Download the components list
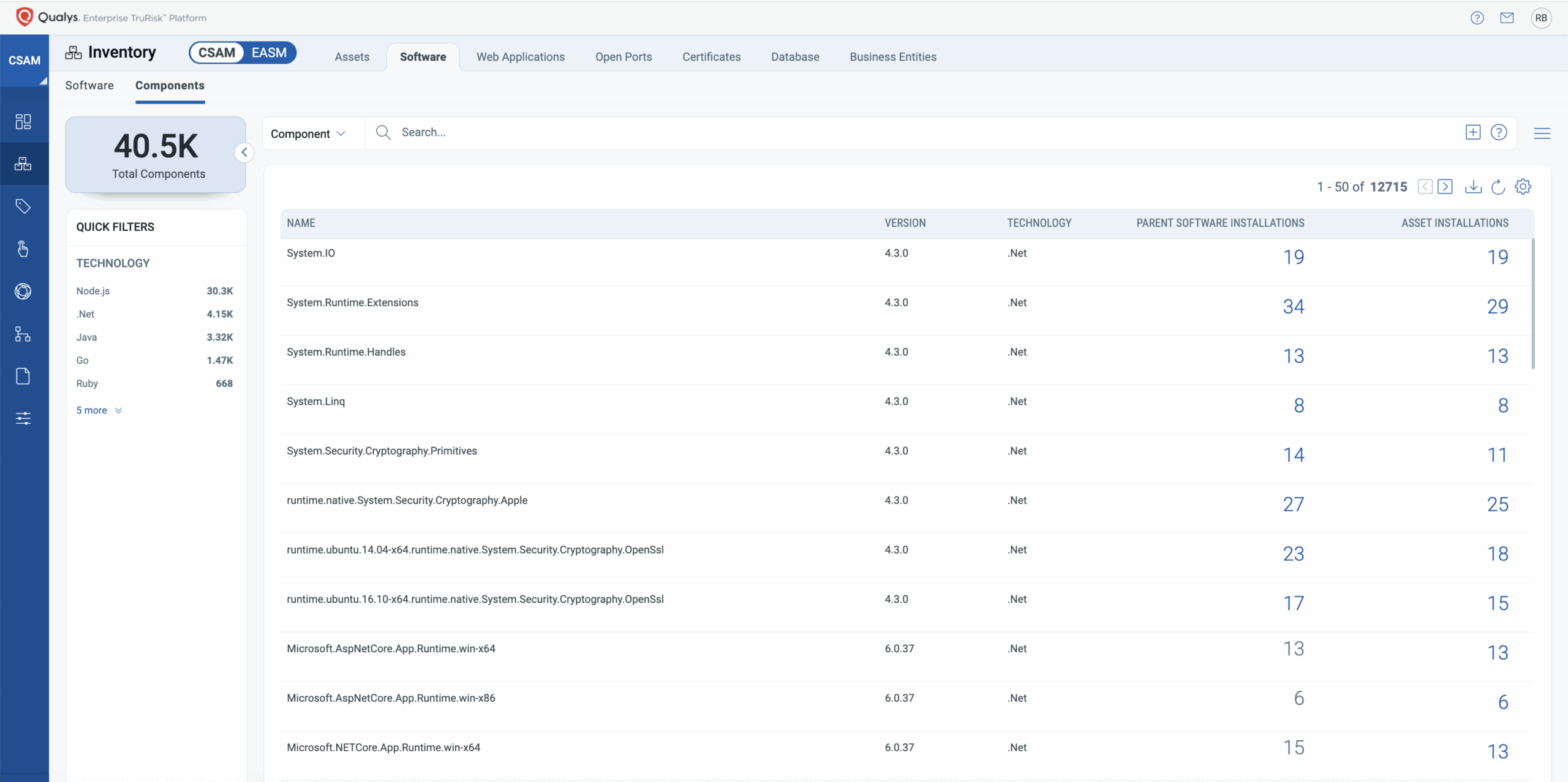Screen dimensions: 1568x782 tap(1473, 187)
